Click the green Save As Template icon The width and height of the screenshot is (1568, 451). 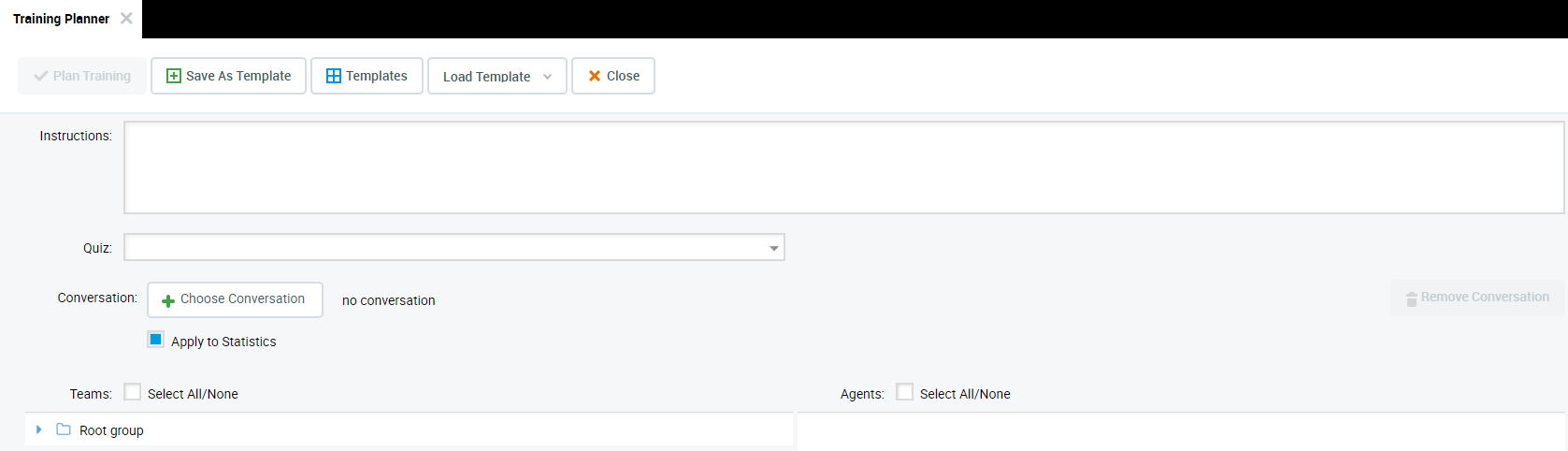[x=173, y=76]
